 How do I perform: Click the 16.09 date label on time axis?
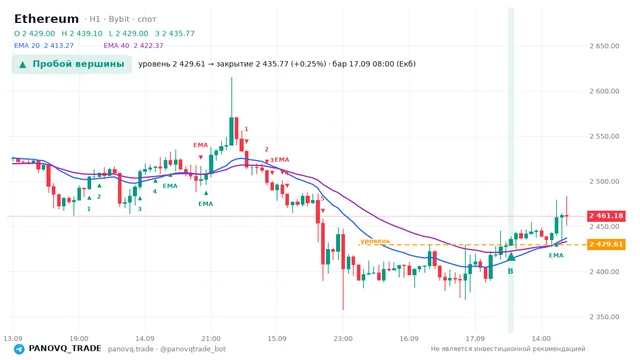click(x=409, y=338)
